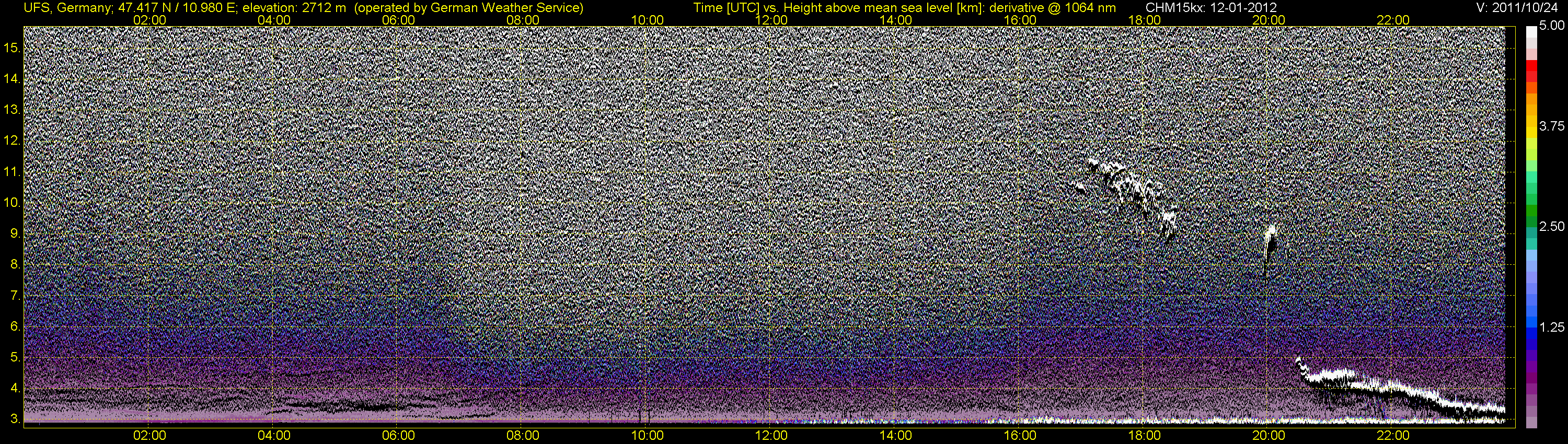Click the colorbar value 3.75

tap(1552, 126)
